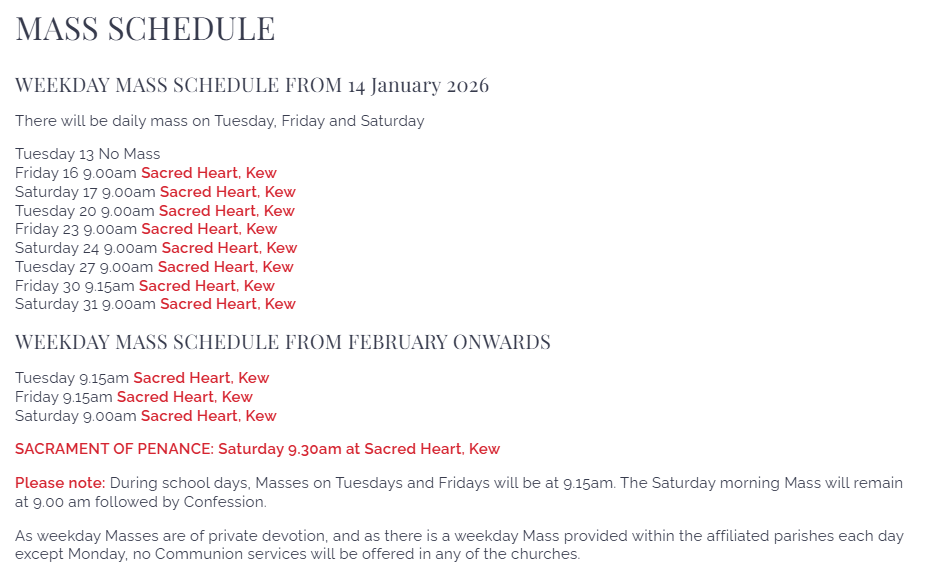Click the 'There will be daily mass' sentence

tap(219, 121)
